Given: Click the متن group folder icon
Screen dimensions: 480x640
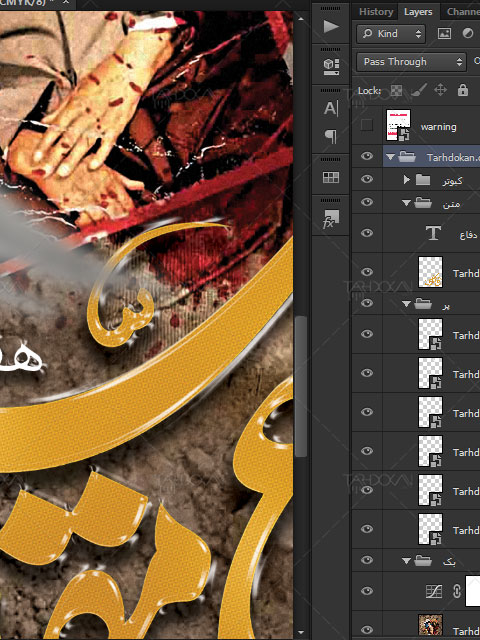Looking at the screenshot, I should pyautogui.click(x=423, y=203).
